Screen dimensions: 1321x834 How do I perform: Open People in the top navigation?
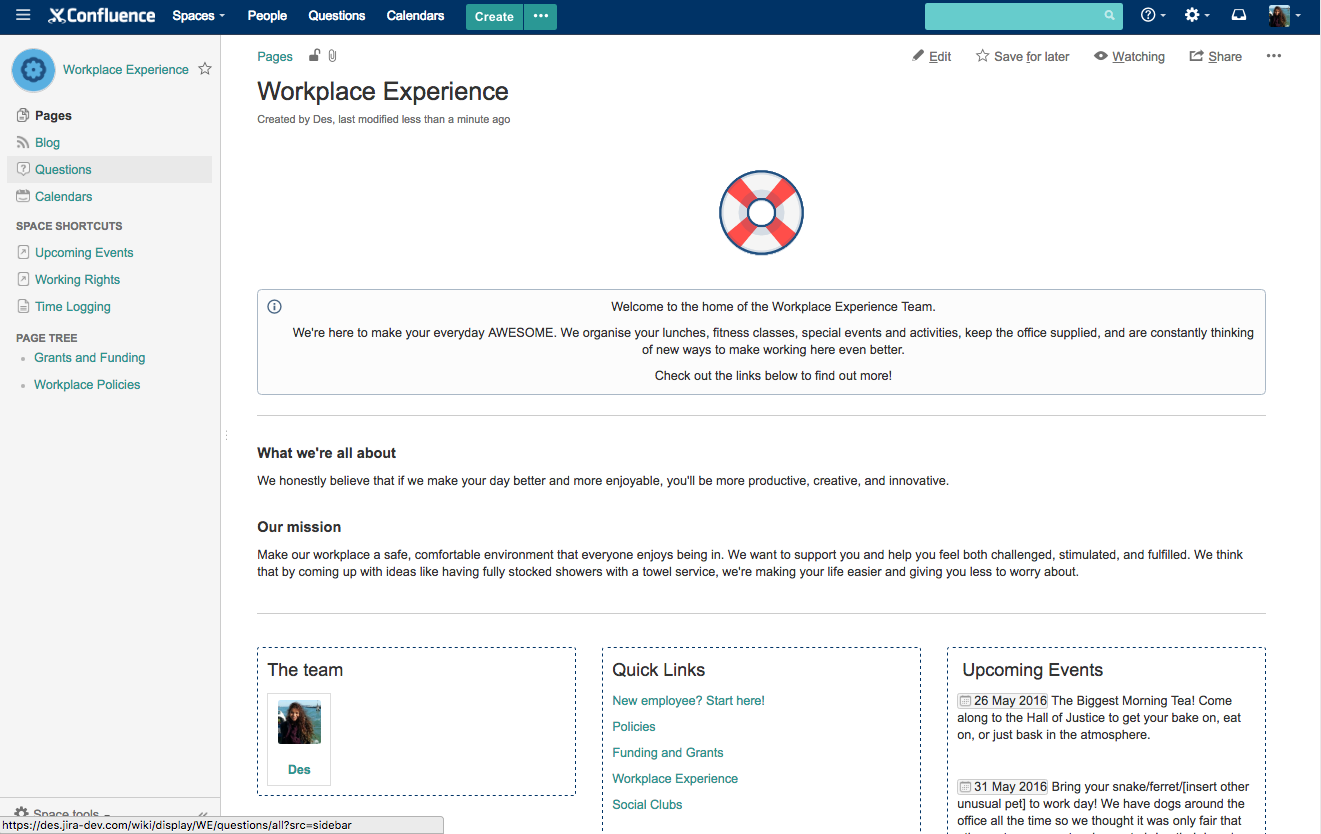pyautogui.click(x=267, y=16)
